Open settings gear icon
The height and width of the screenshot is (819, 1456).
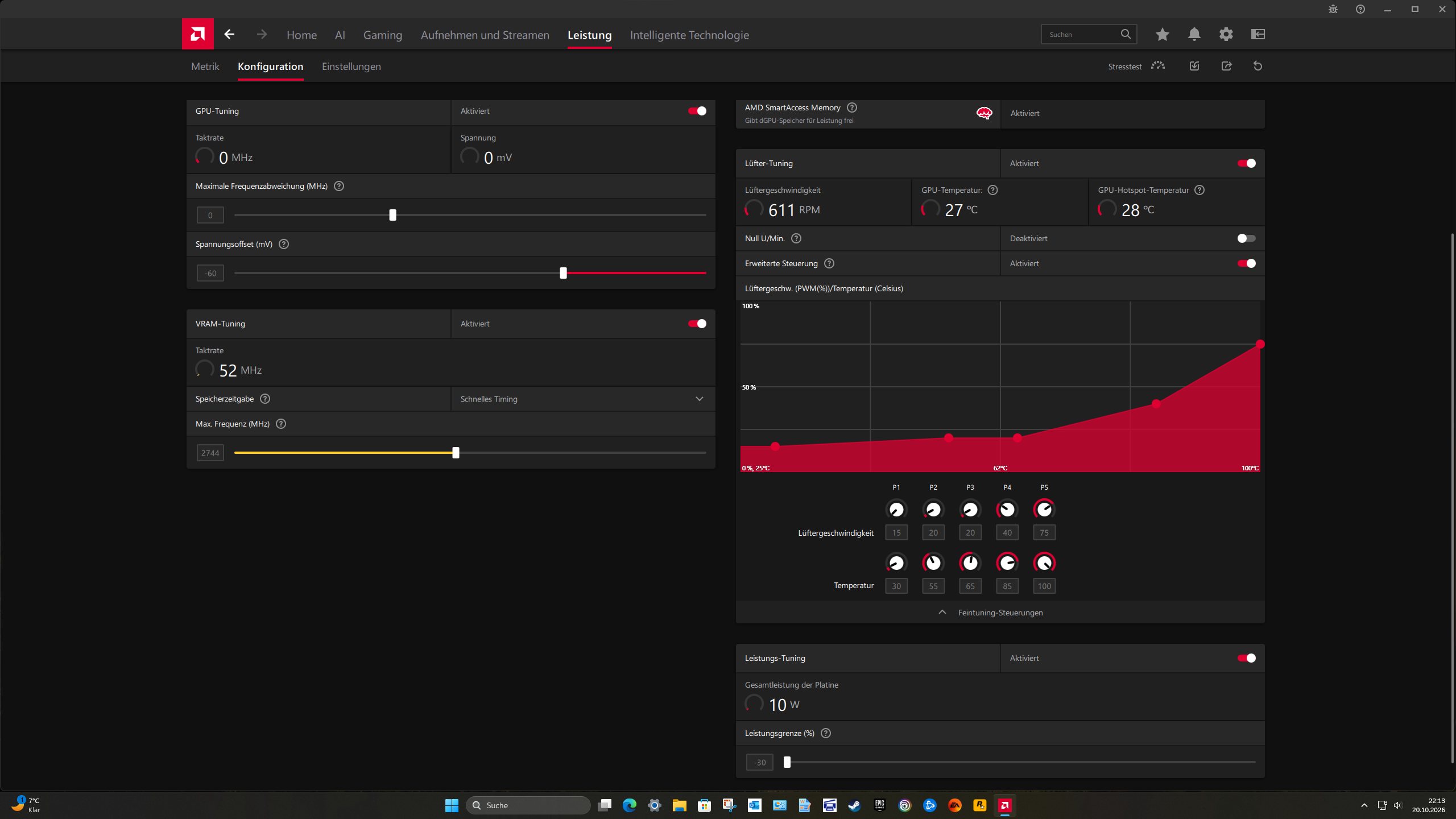(x=1226, y=34)
